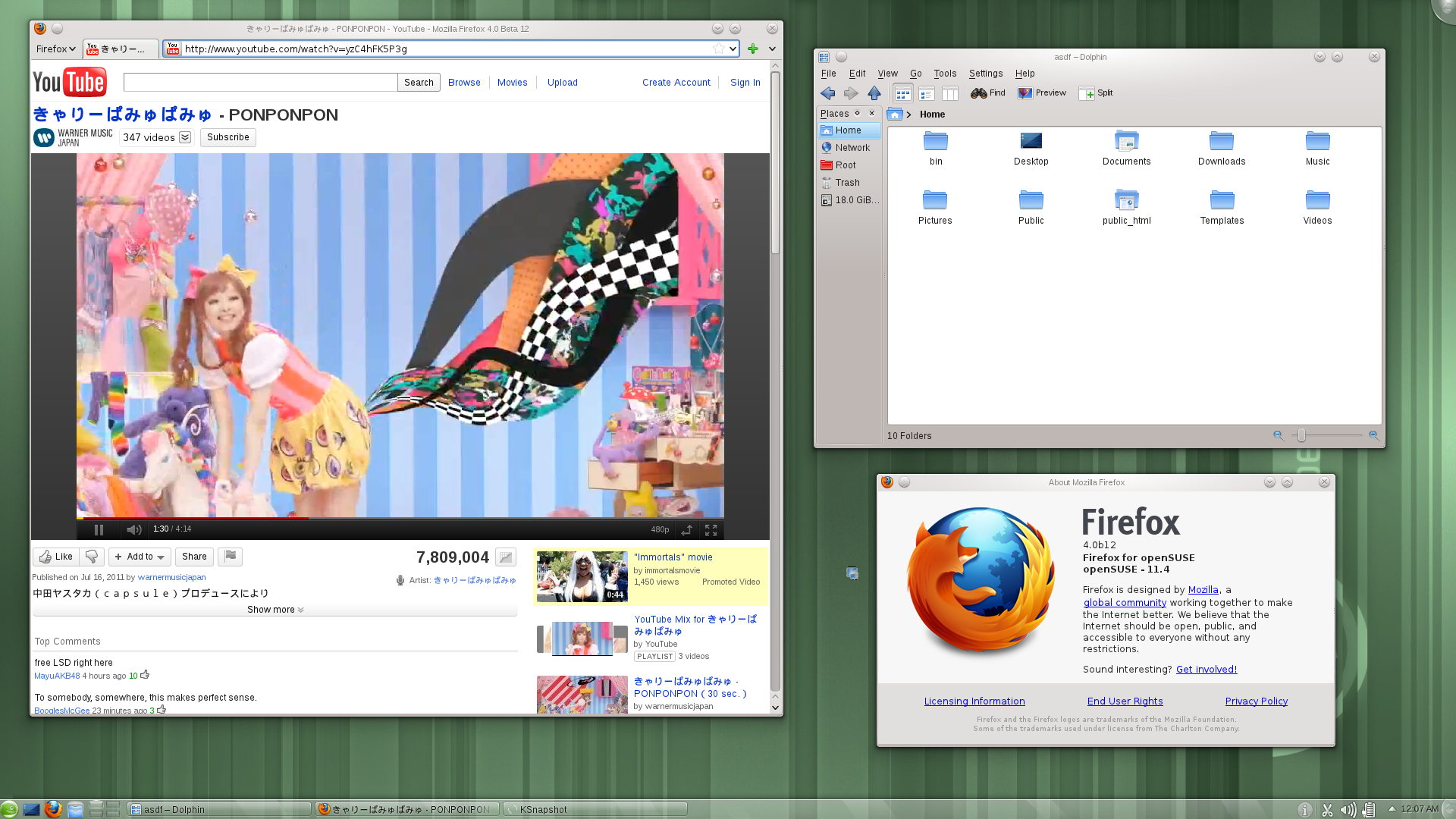
Task: Open the Create Account link
Action: pos(676,83)
